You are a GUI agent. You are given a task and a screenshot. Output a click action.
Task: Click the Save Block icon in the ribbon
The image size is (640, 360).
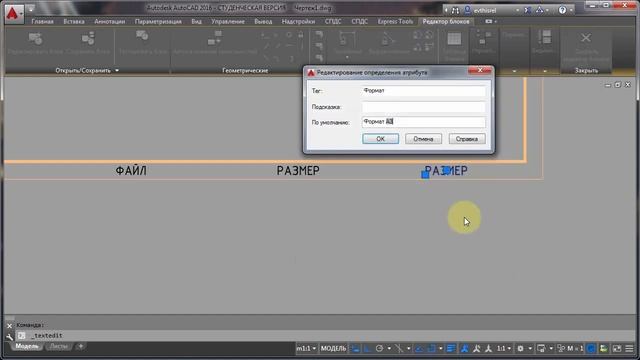(88, 39)
